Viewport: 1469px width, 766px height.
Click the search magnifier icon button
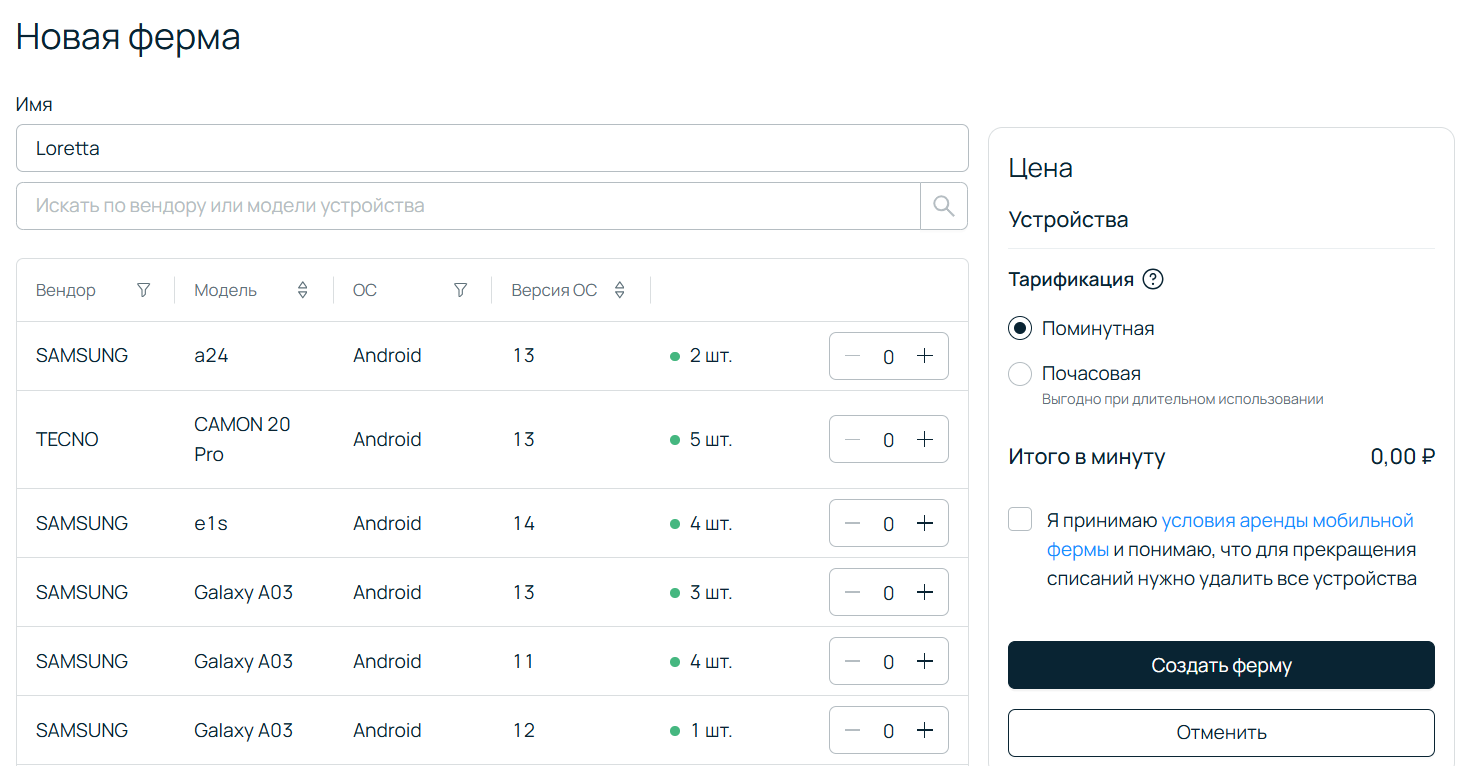click(943, 206)
